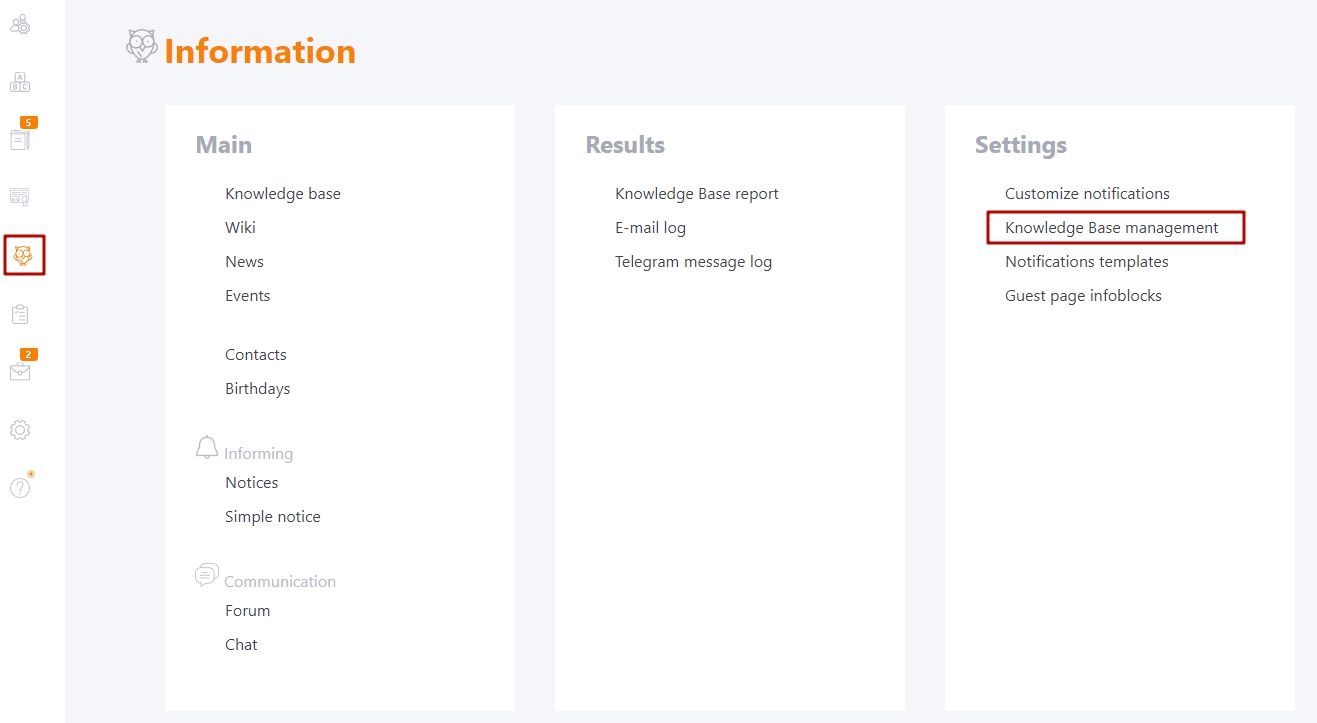Viewport: 1317px width, 723px height.
Task: Go to the Wiki page
Action: [240, 228]
